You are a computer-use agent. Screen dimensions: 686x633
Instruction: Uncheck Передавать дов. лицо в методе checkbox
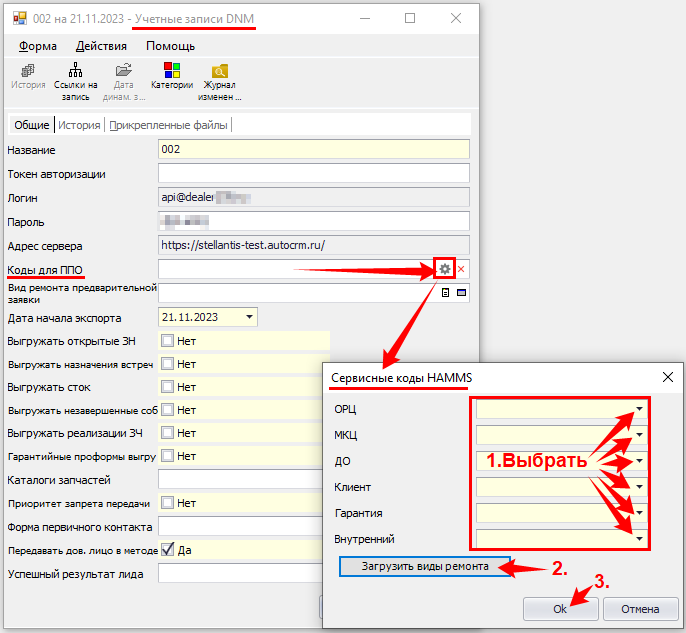[x=168, y=549]
